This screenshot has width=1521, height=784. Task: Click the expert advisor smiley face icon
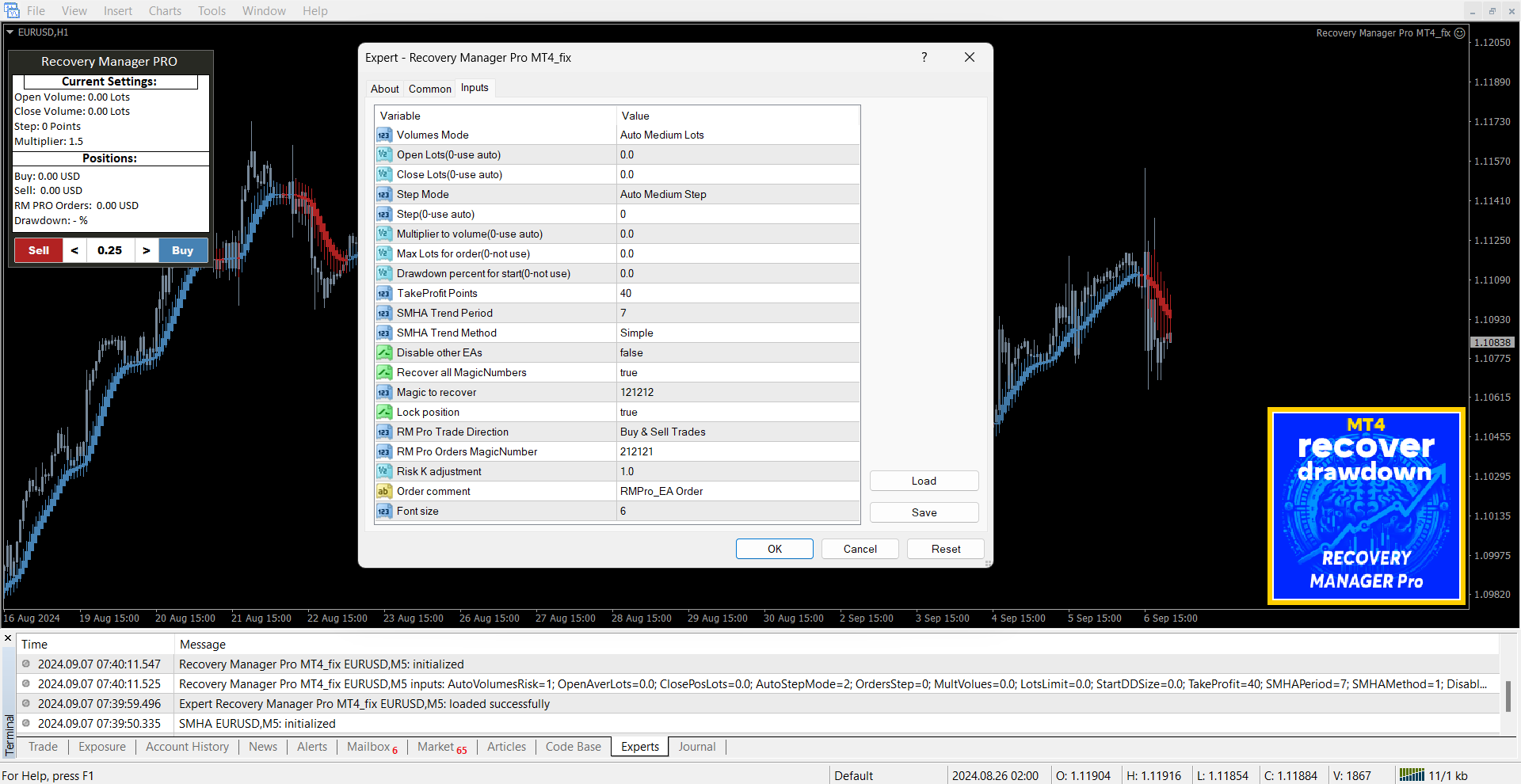1459,33
